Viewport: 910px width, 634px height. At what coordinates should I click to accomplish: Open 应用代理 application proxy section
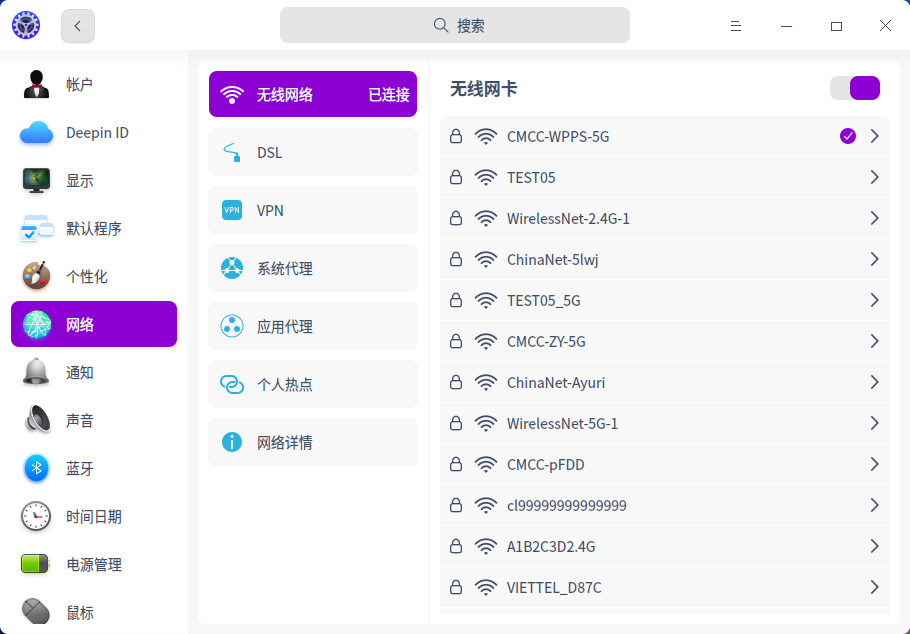point(313,326)
